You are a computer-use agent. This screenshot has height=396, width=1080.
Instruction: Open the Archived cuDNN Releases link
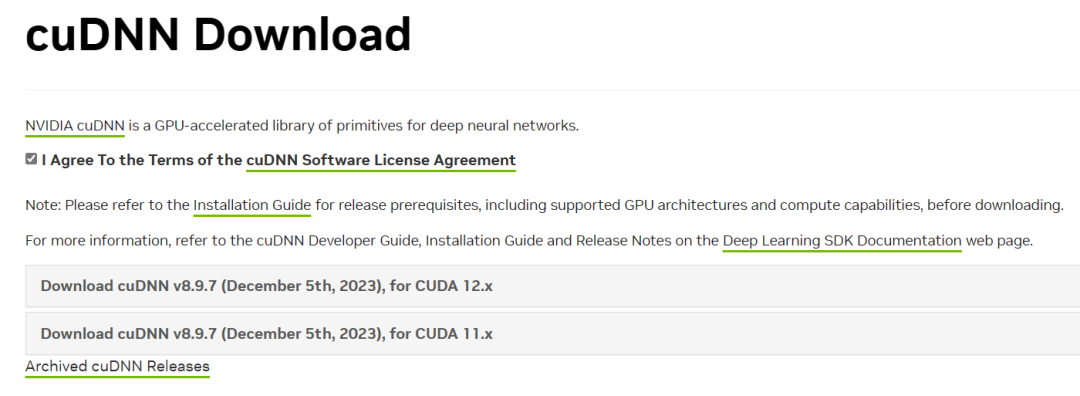point(117,366)
